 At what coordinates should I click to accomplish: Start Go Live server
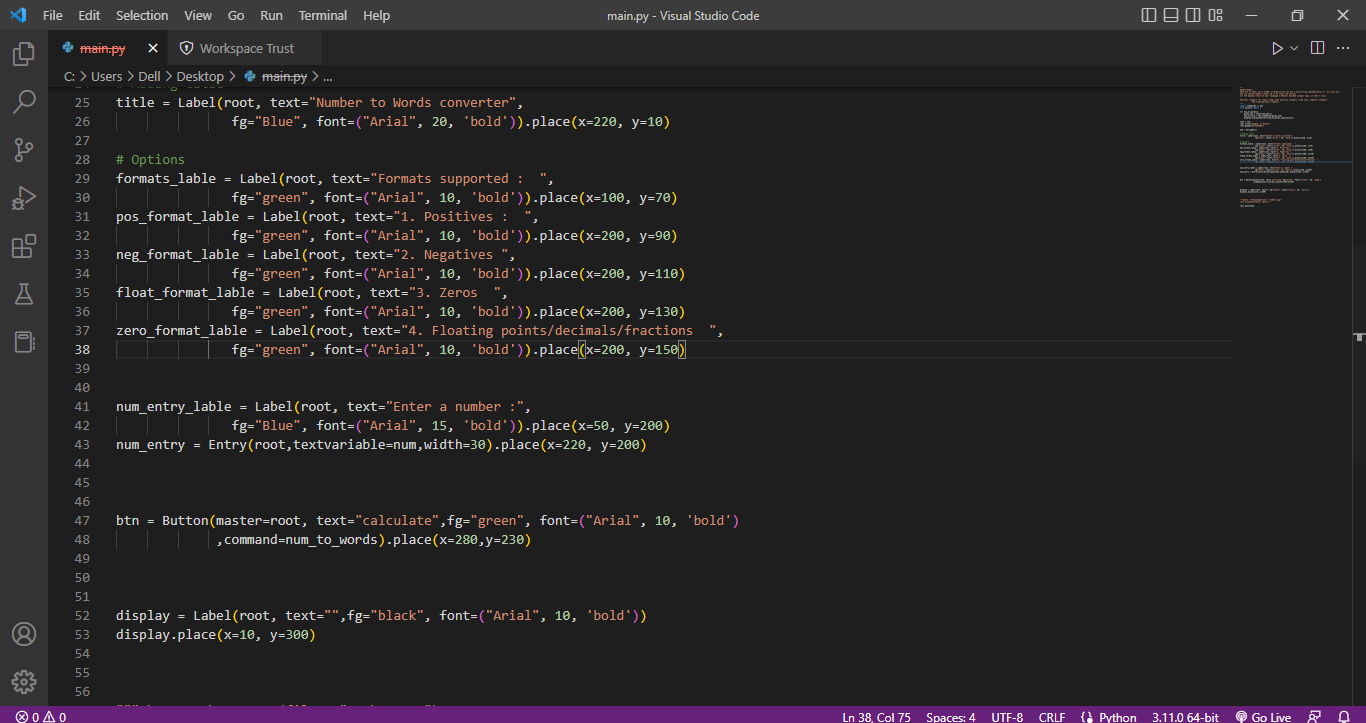tap(1263, 716)
